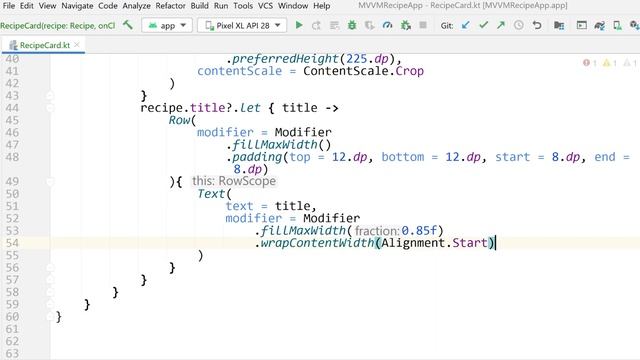Sync project with Gradle files icon
Viewport: 640px width, 360px height.
[599, 25]
